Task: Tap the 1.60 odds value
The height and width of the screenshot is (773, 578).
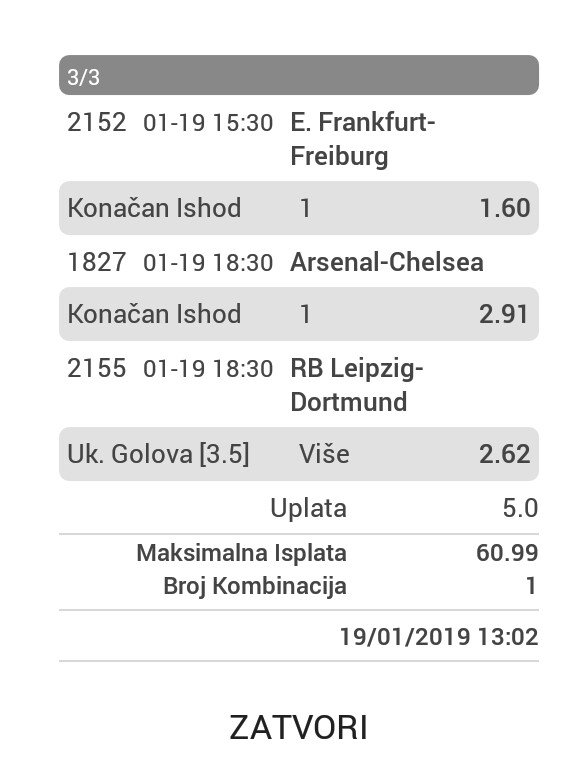Action: point(505,208)
